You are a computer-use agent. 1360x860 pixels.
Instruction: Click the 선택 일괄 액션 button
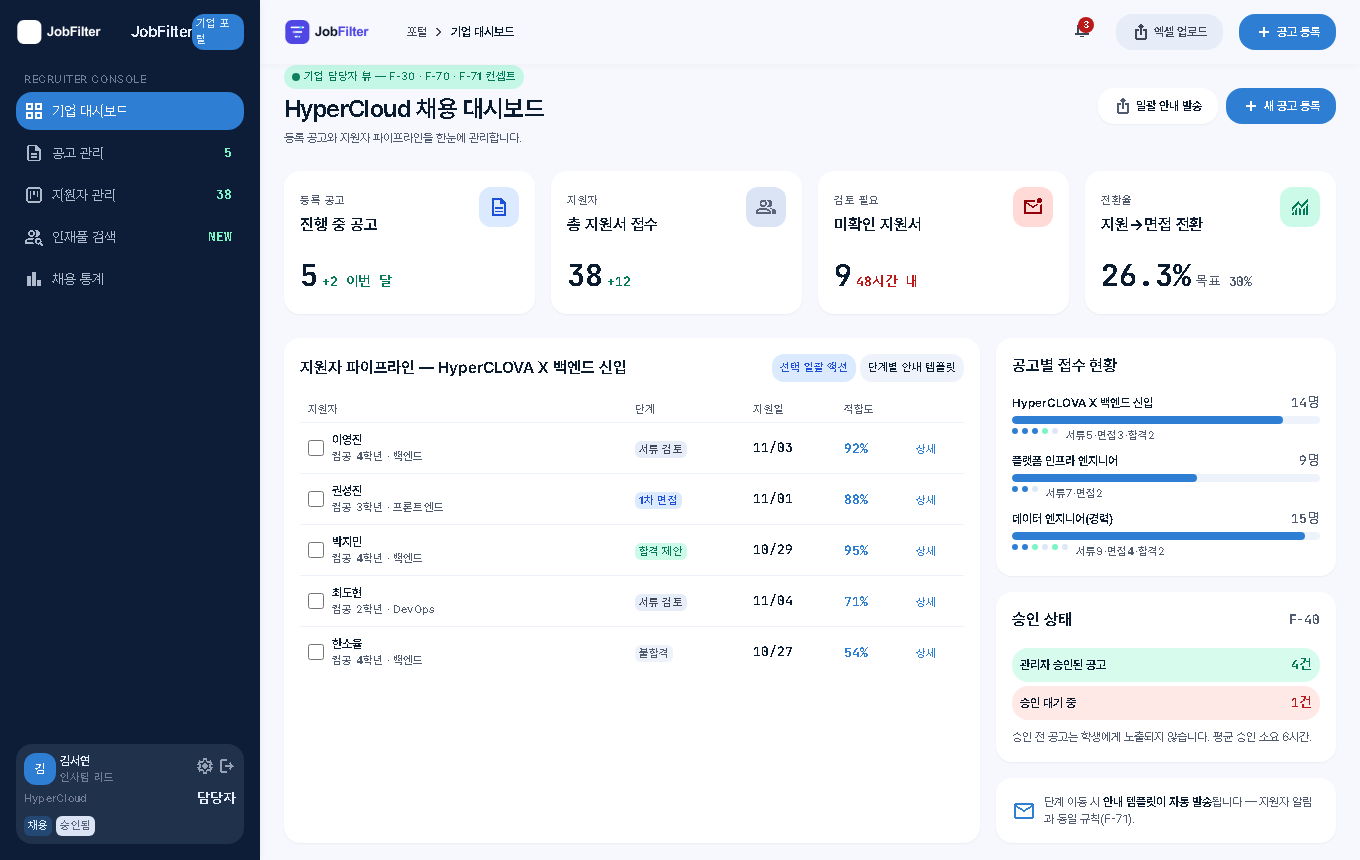814,368
